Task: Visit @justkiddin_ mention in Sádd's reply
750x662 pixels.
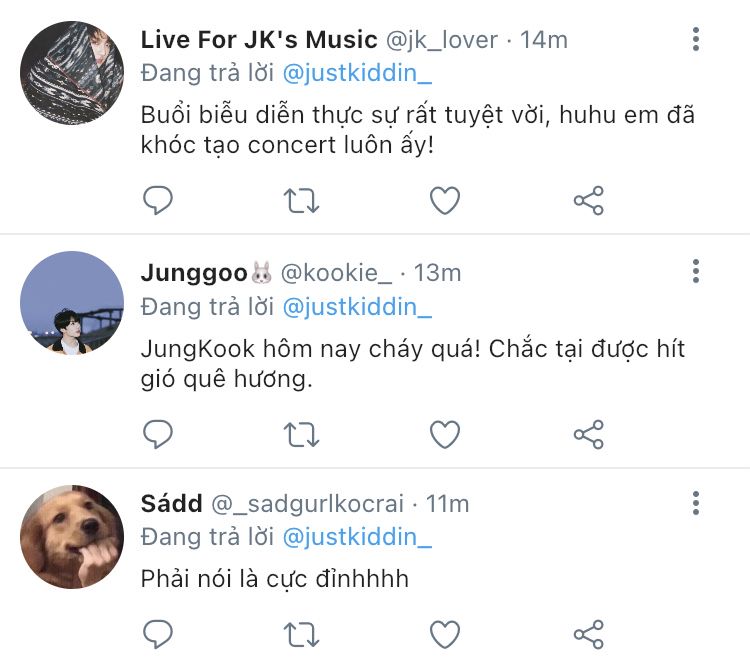Action: click(x=357, y=537)
